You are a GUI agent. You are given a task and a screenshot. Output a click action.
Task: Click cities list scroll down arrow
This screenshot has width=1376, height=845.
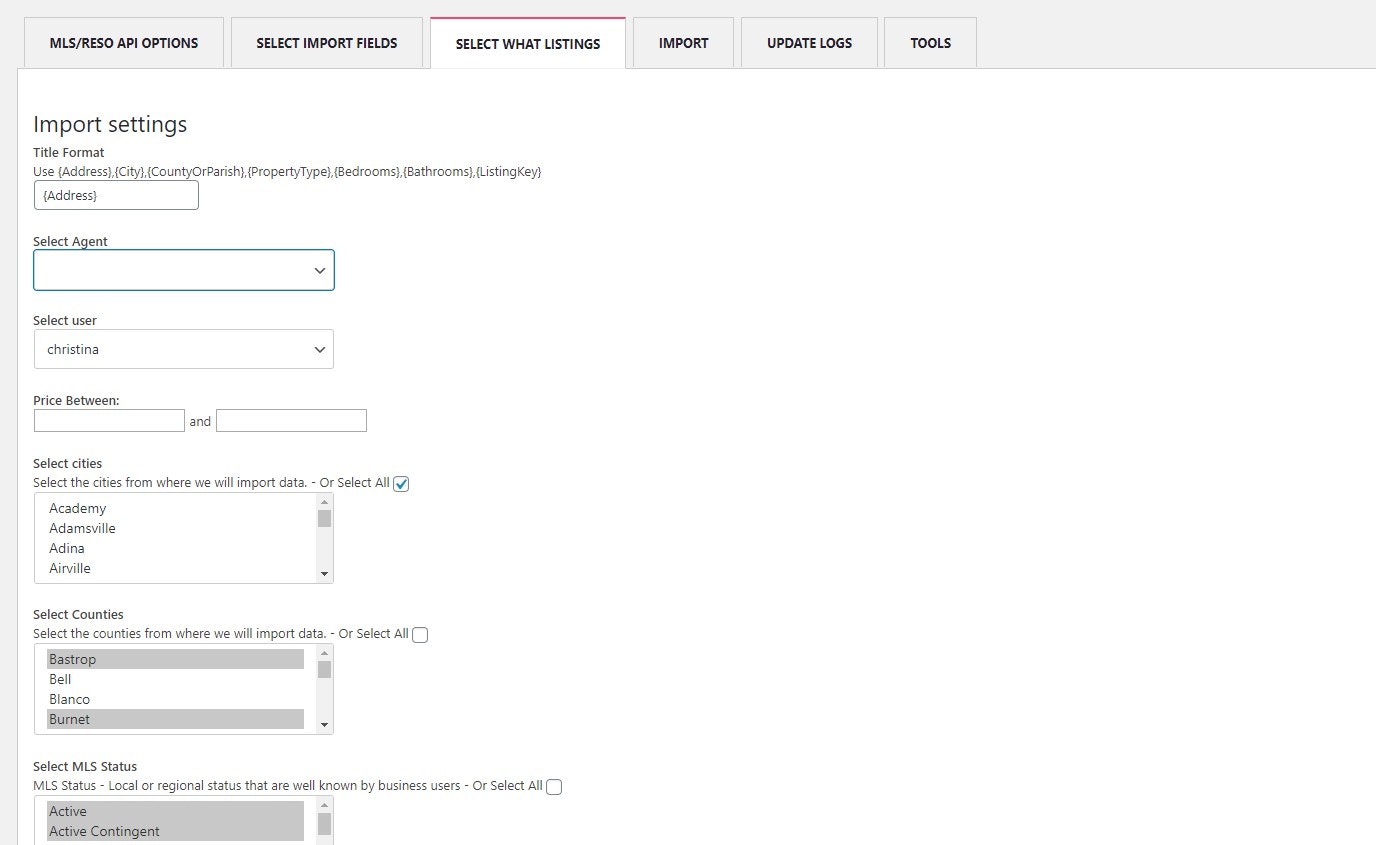(324, 574)
